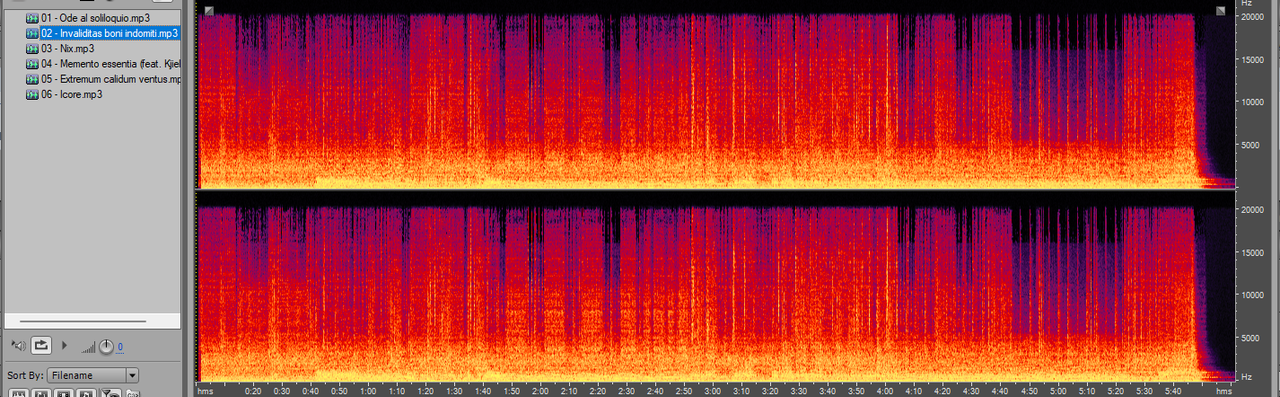The width and height of the screenshot is (1280, 397).
Task: Click the file list horizontal scrollbar
Action: [82, 321]
